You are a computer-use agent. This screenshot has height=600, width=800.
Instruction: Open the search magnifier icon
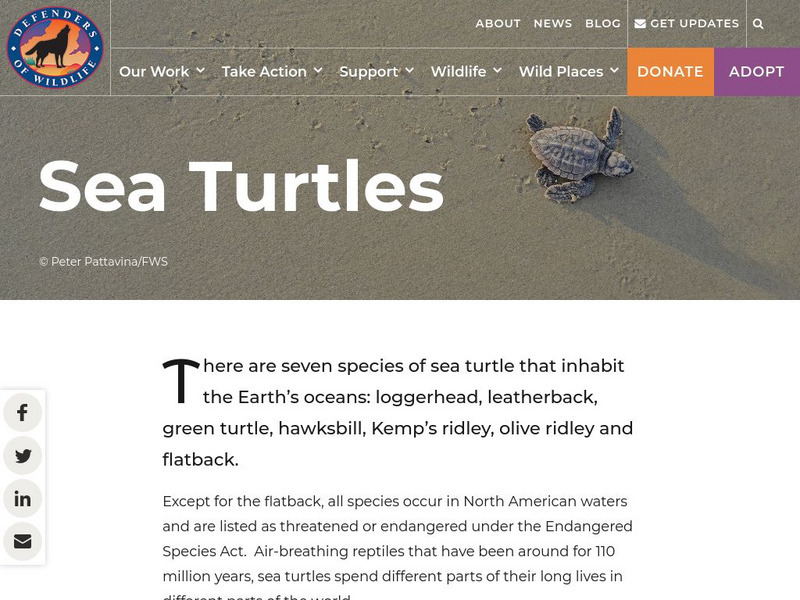point(758,24)
